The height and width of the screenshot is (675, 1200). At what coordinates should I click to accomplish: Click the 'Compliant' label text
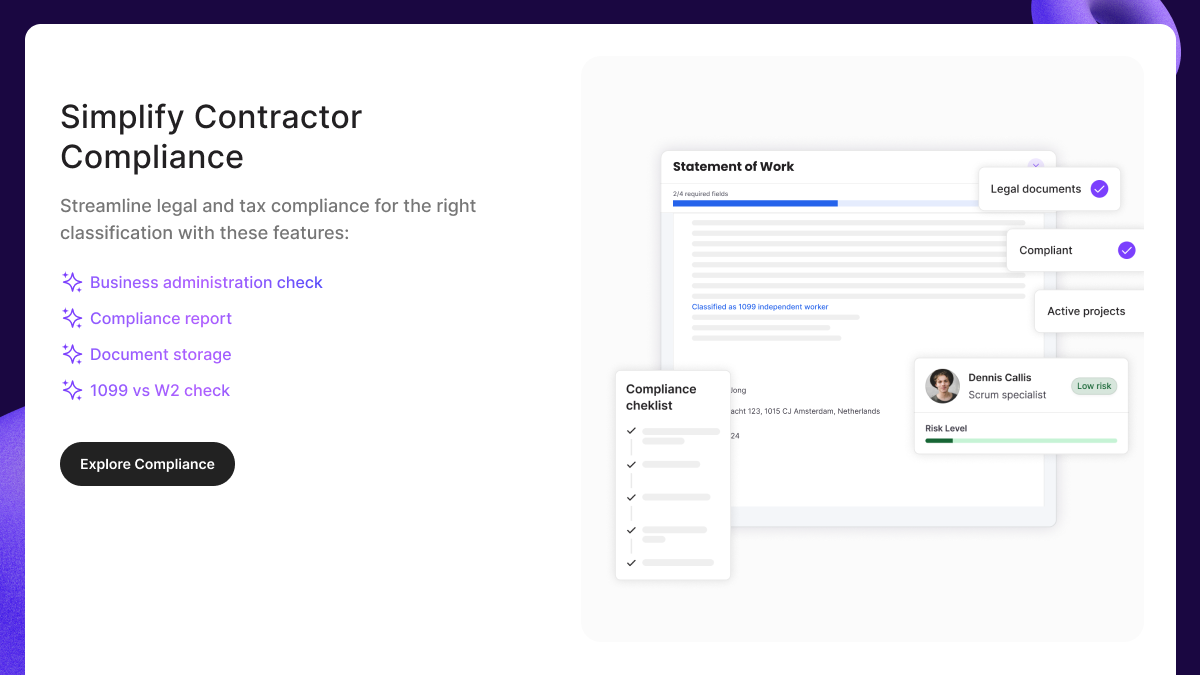(1046, 250)
